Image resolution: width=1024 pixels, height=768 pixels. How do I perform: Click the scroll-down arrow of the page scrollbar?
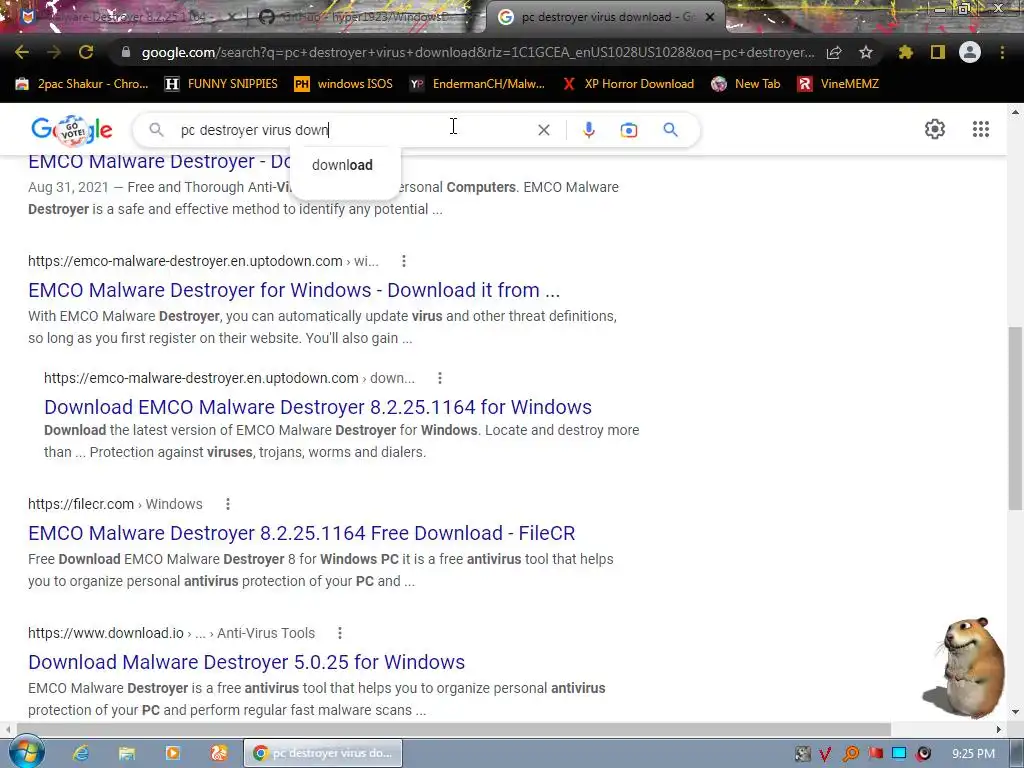pyautogui.click(x=1016, y=712)
